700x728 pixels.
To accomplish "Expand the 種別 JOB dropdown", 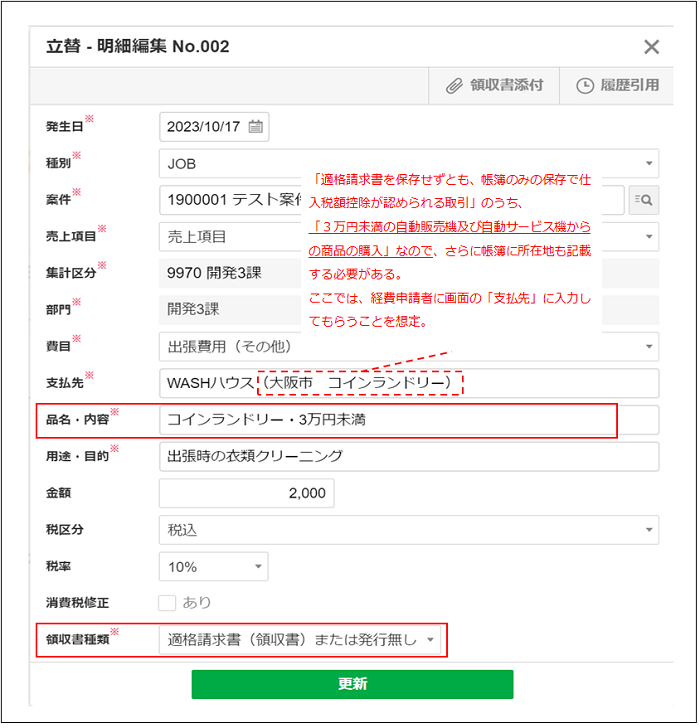I will [649, 163].
